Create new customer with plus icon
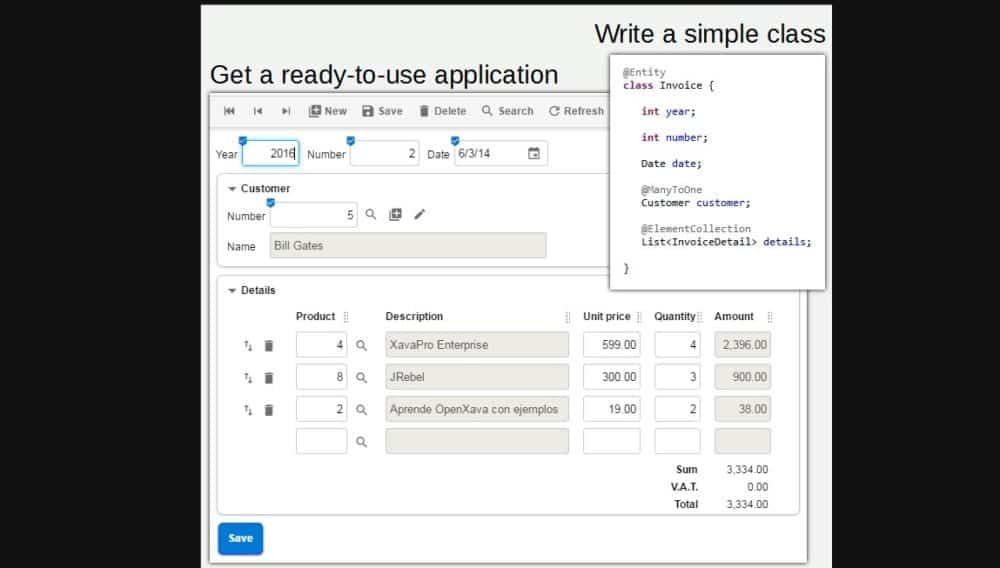The width and height of the screenshot is (1000, 568). 395,215
